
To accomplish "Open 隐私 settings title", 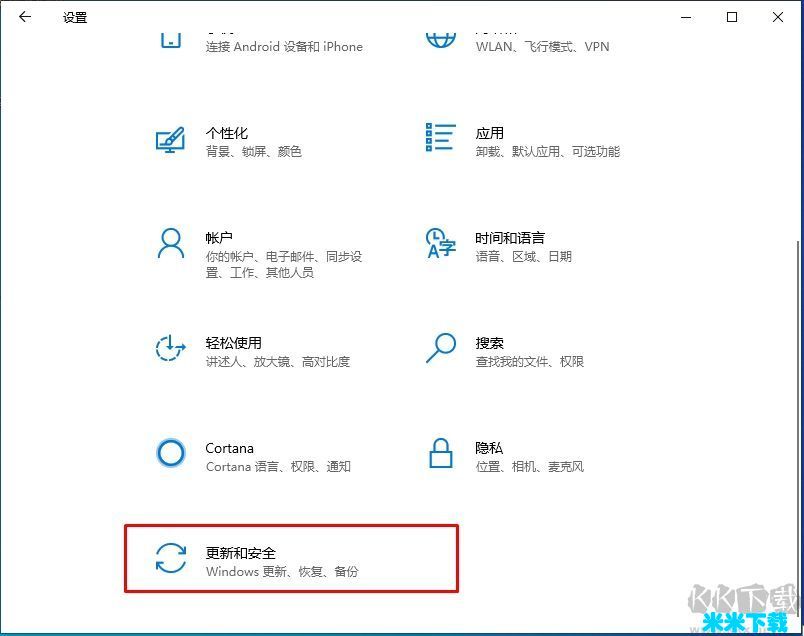I will tap(489, 448).
